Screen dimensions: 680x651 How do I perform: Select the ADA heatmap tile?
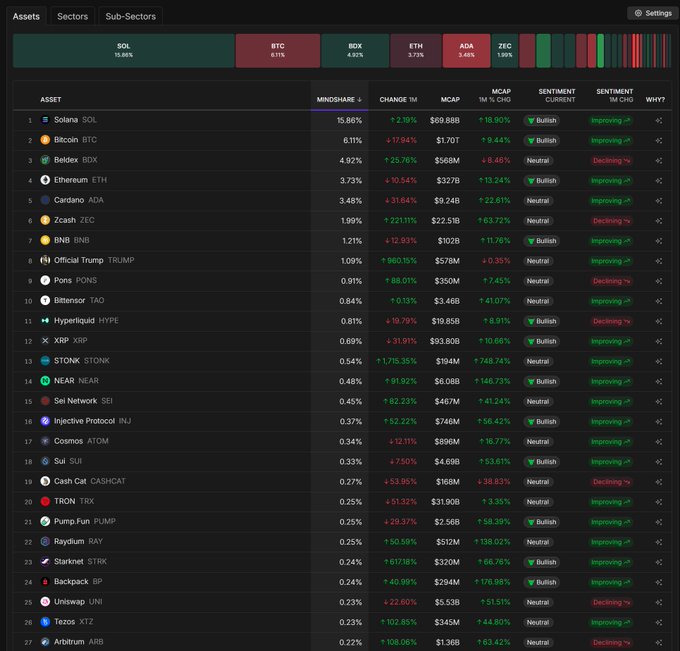pos(466,51)
